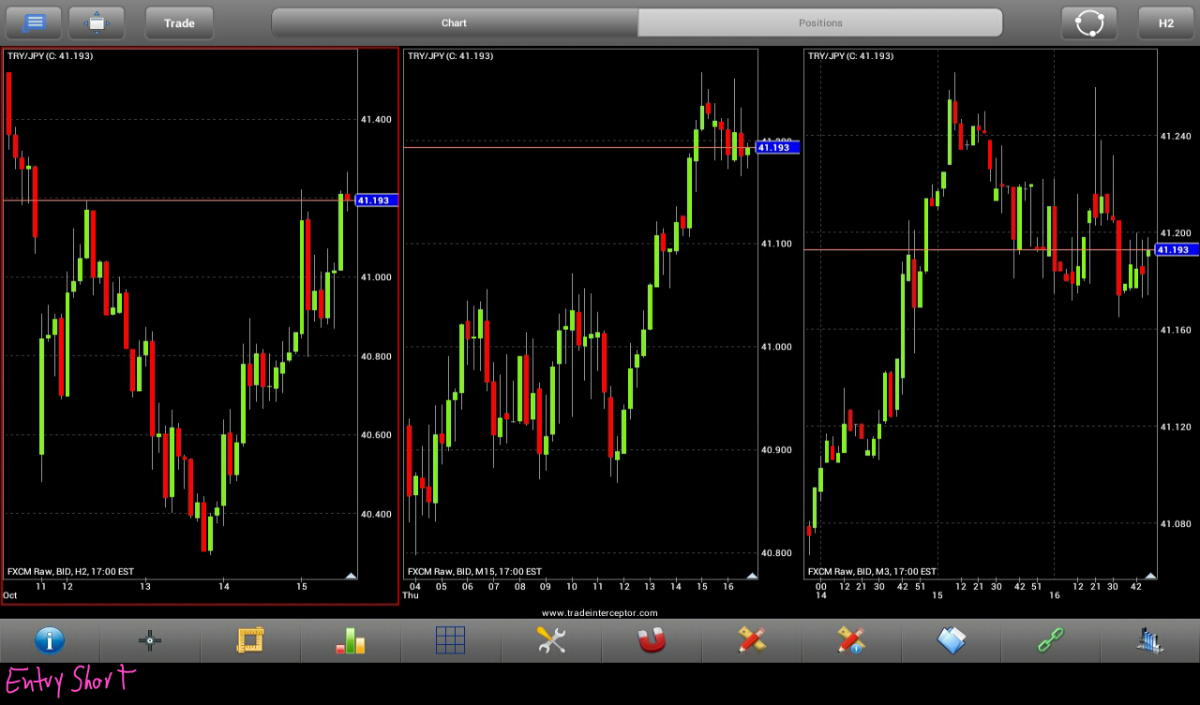Viewport: 1200px width, 705px height.
Task: Expand the M3 chart corner triangle
Action: coord(1150,575)
